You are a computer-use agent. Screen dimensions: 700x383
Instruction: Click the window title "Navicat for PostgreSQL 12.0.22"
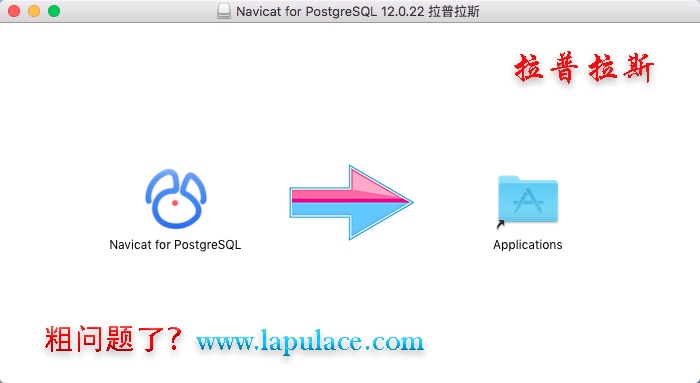click(330, 12)
